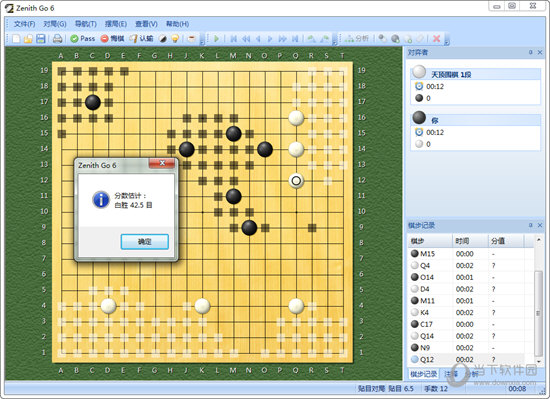
Task: Click the move list scrollbar thumb
Action: (x=539, y=313)
